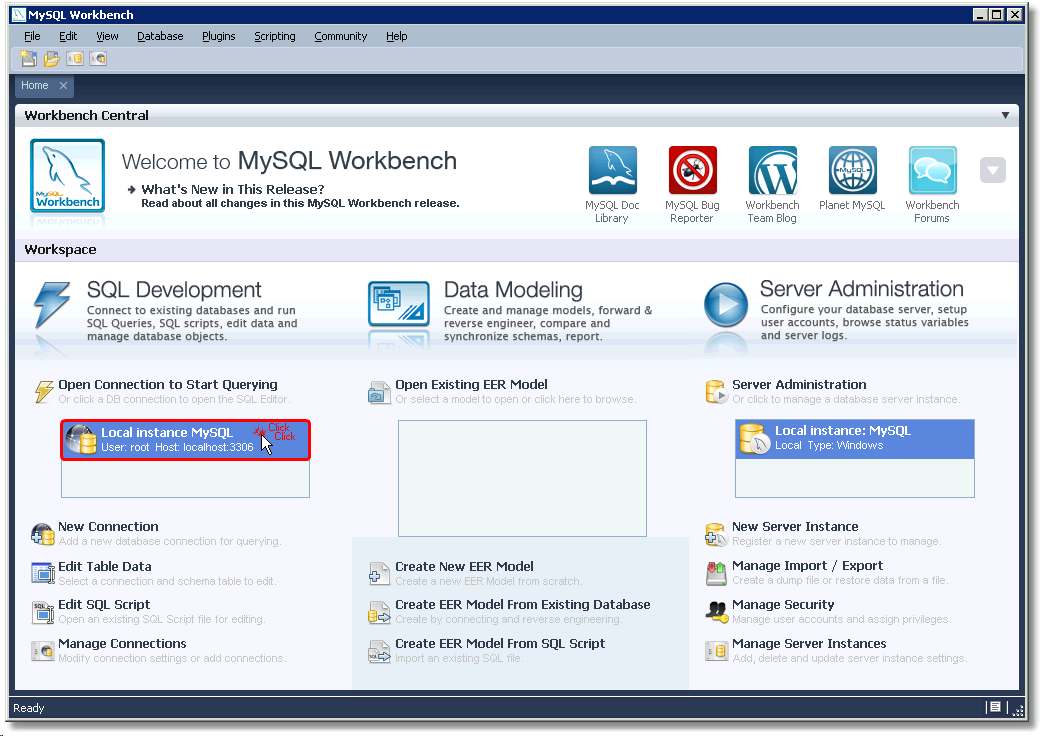Collapse the Workbench Central panel arrow

1006,115
